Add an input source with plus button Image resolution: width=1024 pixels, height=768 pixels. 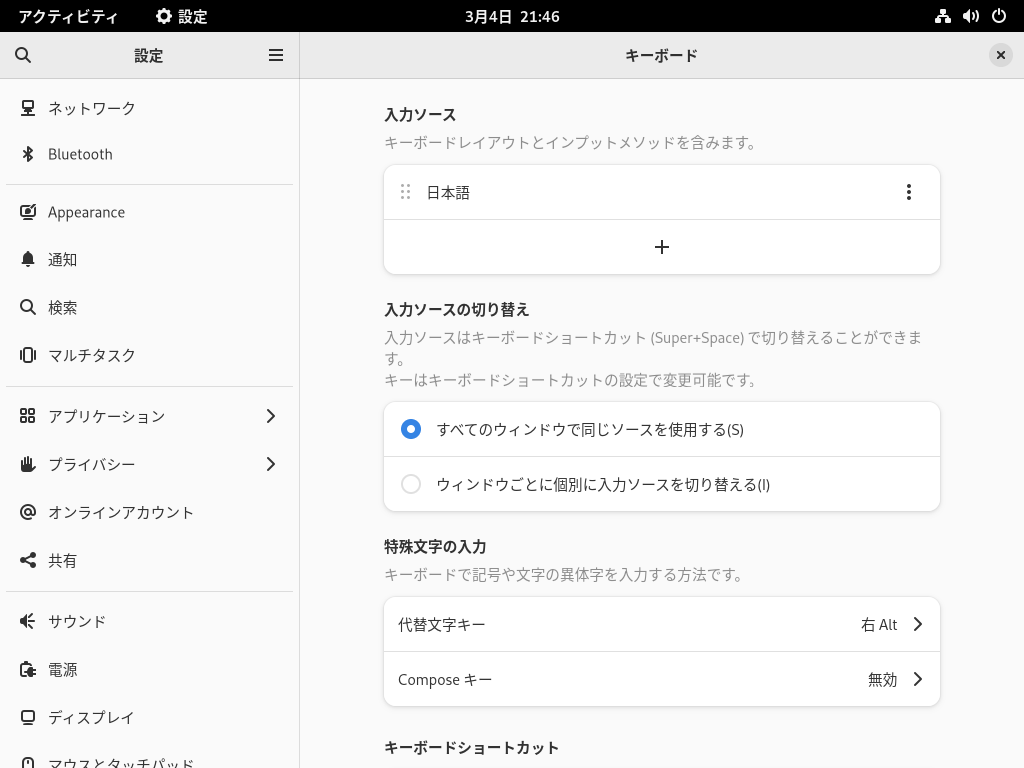coord(662,247)
